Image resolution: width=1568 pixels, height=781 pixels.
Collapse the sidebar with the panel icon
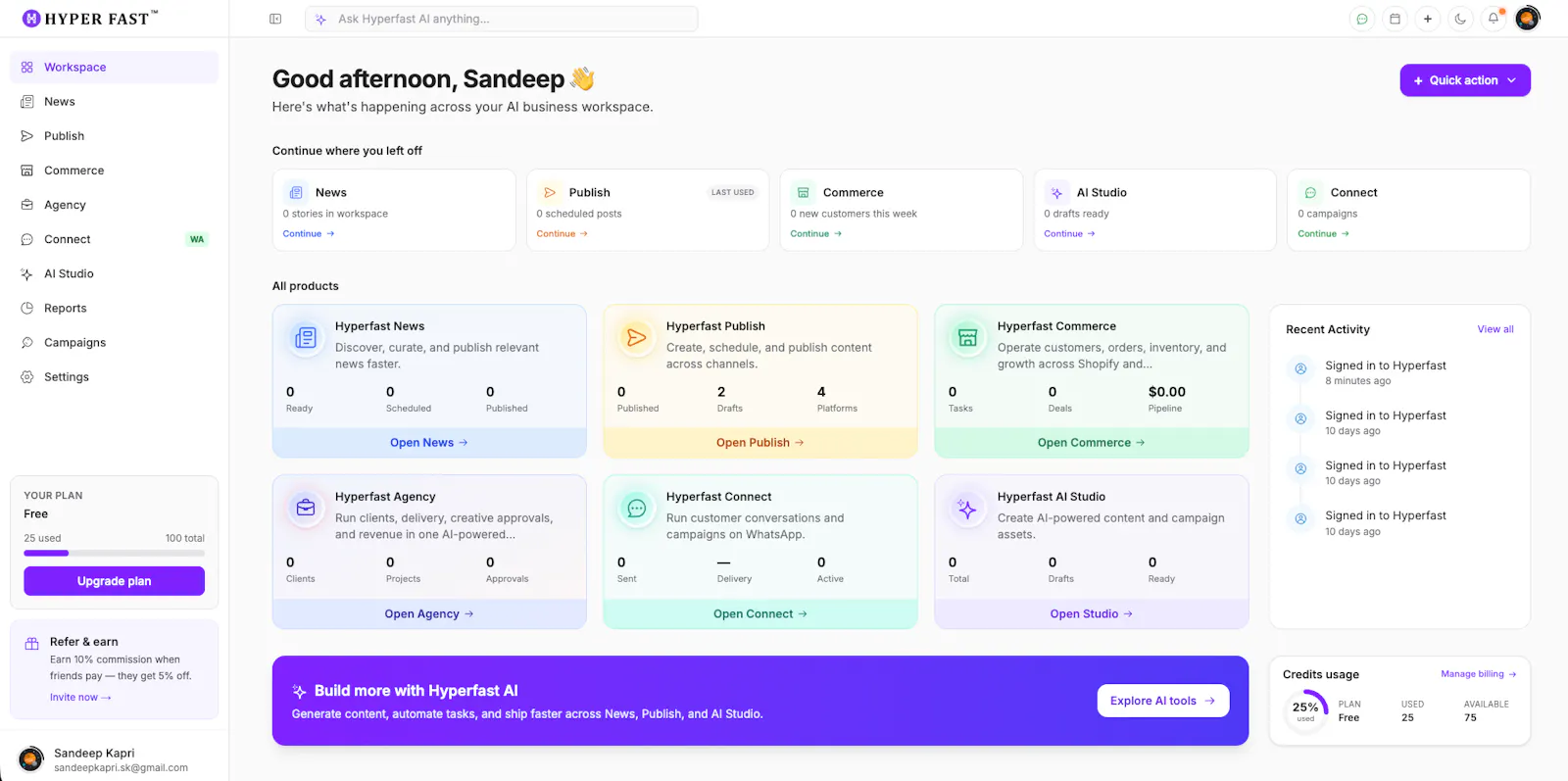click(275, 19)
